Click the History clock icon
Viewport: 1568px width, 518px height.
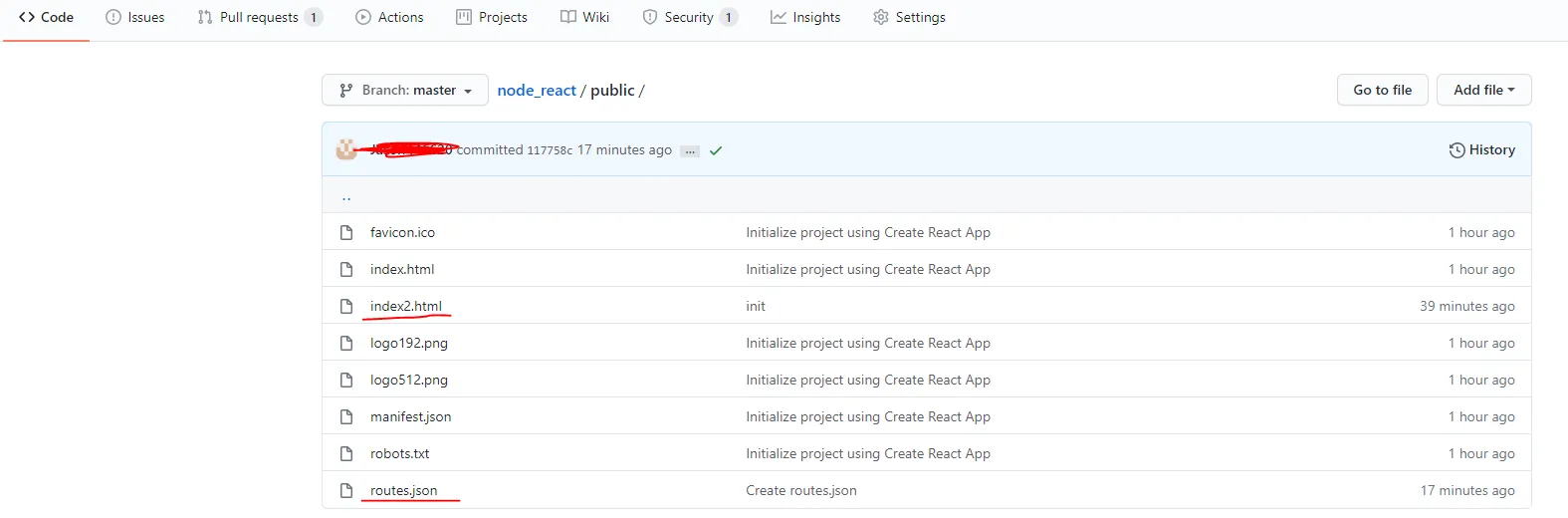[x=1456, y=150]
